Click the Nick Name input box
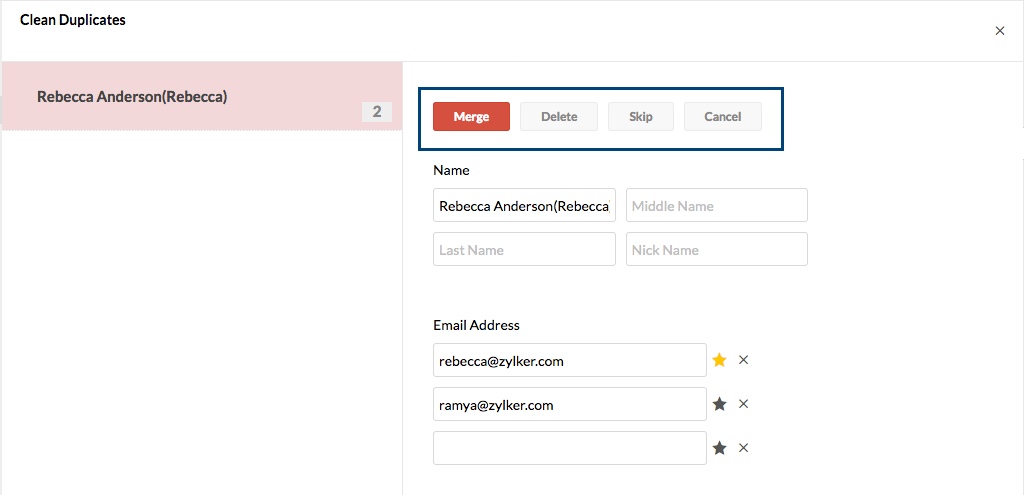The width and height of the screenshot is (1024, 495). (x=716, y=250)
